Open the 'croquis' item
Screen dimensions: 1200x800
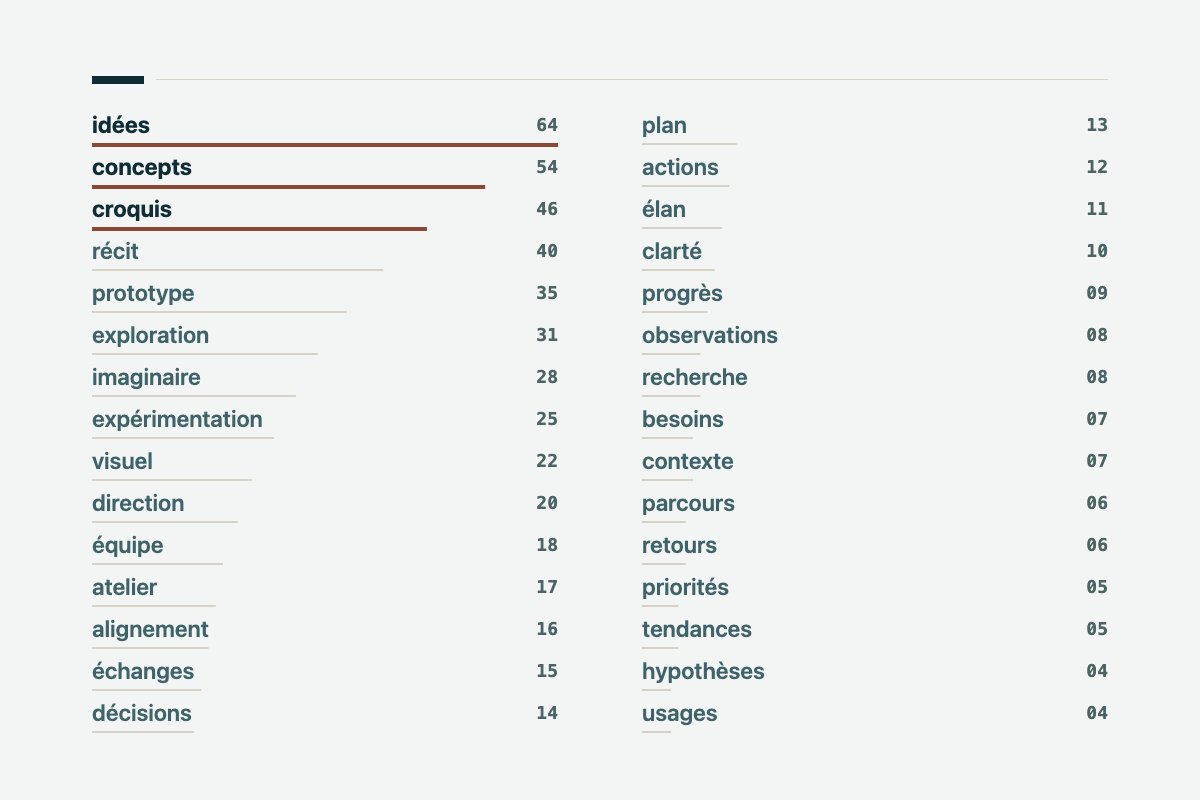point(132,210)
